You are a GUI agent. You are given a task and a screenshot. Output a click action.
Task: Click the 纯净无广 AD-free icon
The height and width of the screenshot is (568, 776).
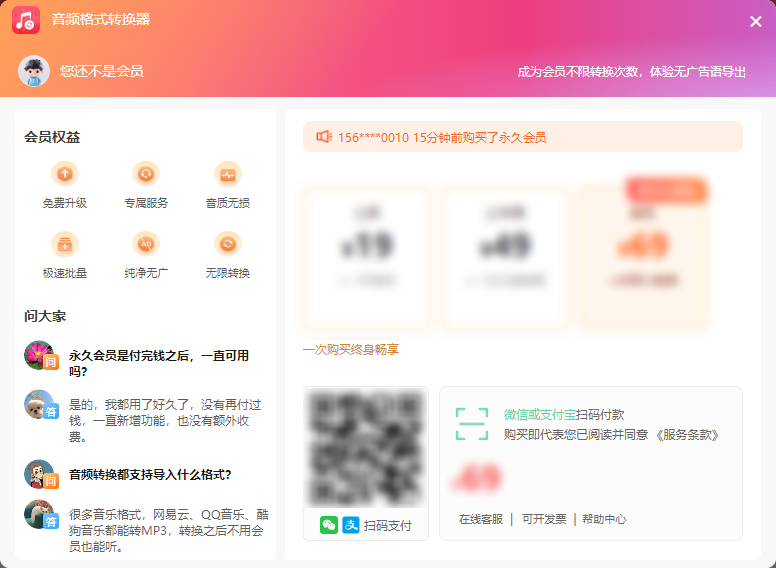tap(146, 244)
